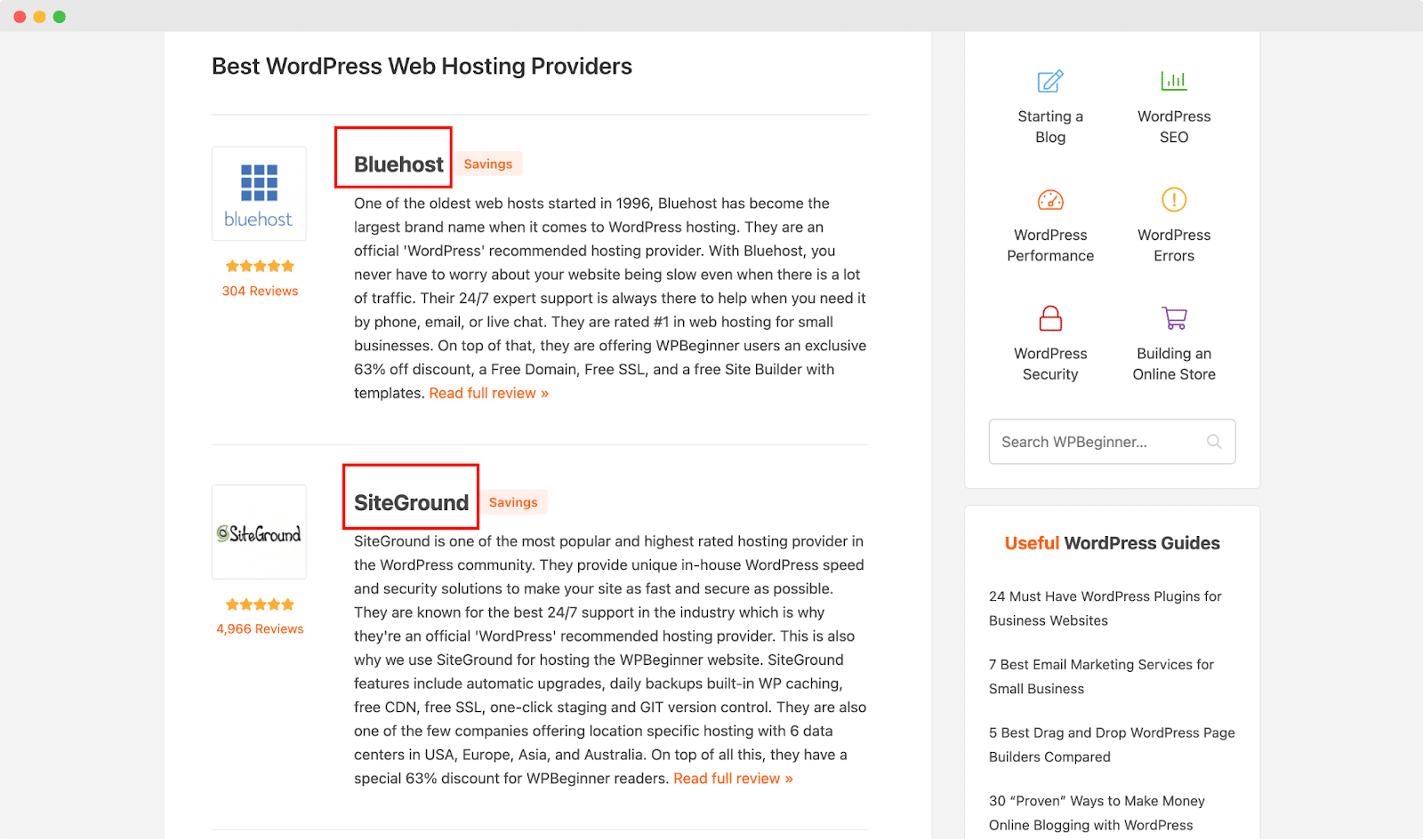Open the Bluehost full review link
This screenshot has height=840, width=1423.
point(488,392)
